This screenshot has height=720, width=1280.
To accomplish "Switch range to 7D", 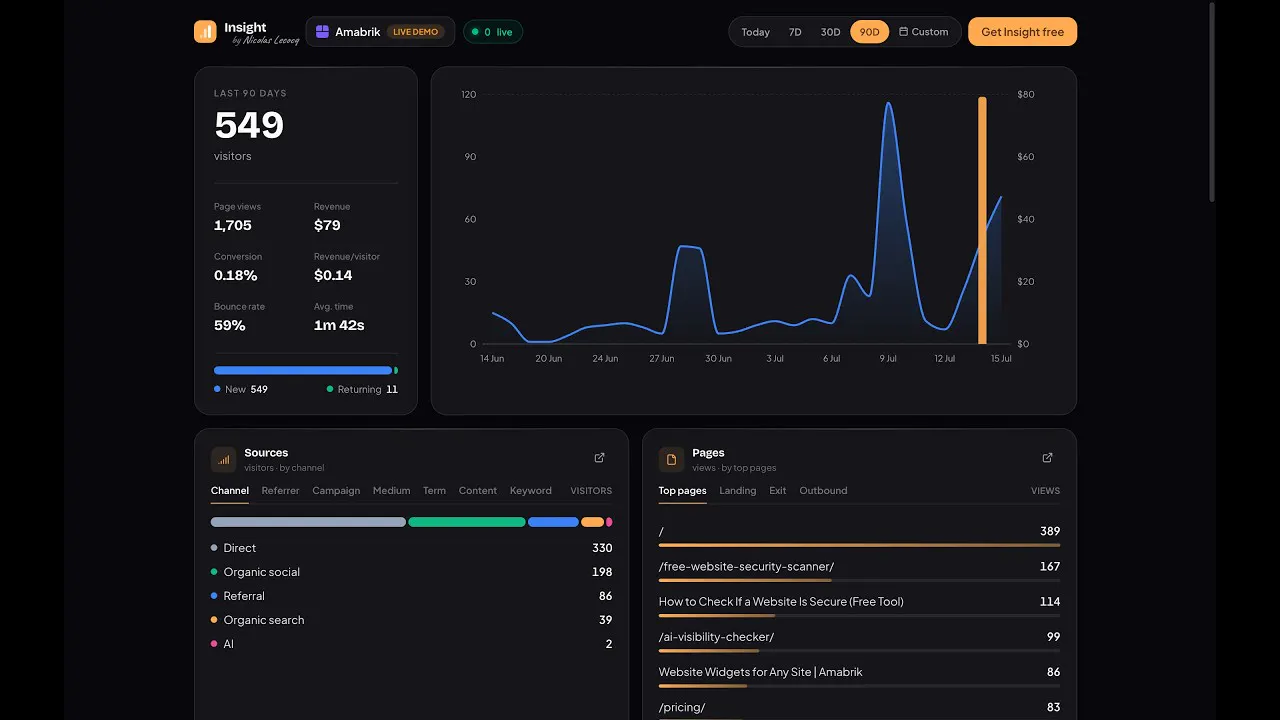I will (x=795, y=32).
